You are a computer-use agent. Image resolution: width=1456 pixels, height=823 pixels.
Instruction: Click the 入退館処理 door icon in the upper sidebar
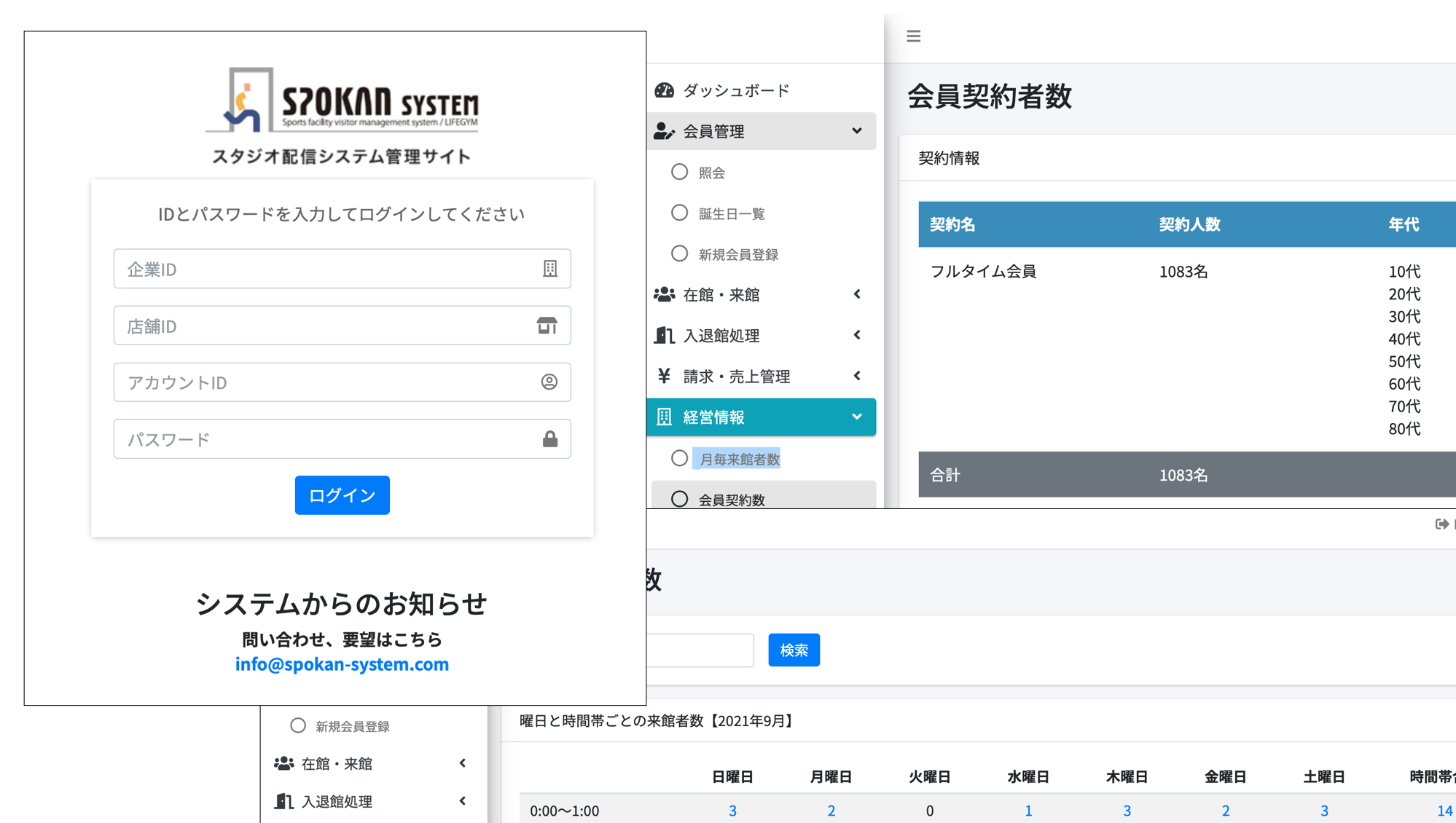tap(664, 335)
